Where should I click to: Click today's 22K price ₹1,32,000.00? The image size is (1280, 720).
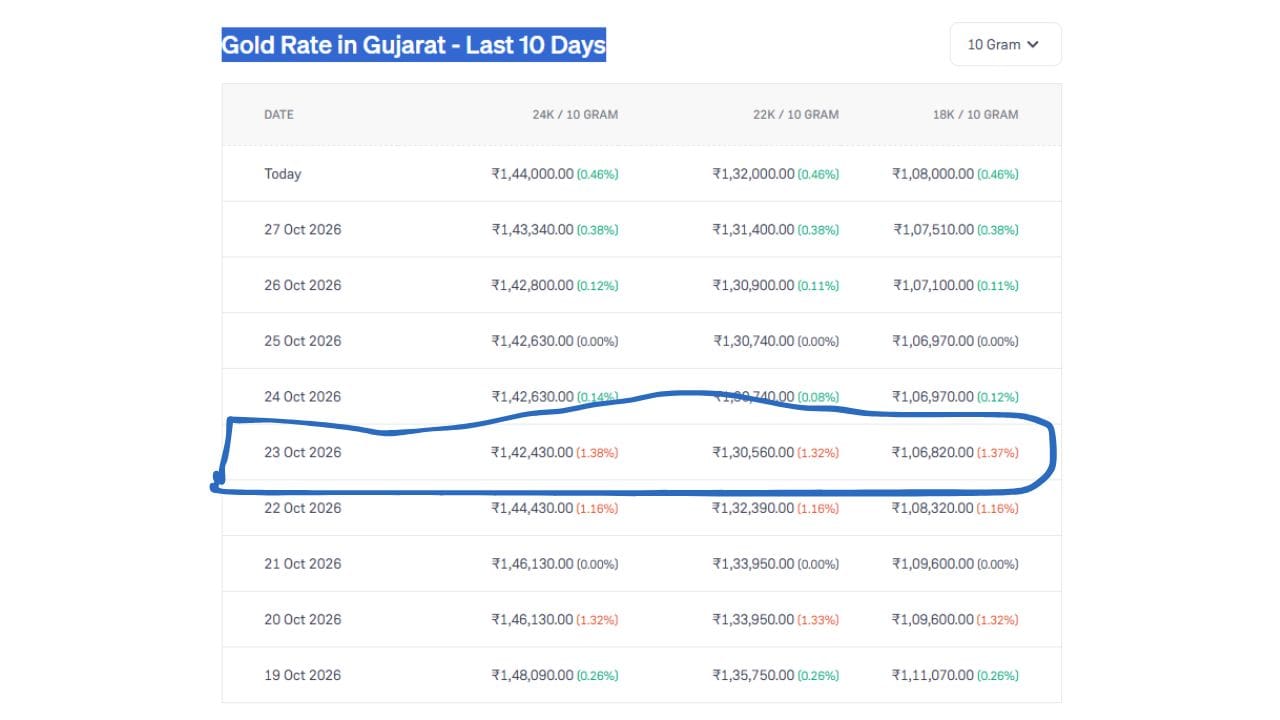coord(753,174)
